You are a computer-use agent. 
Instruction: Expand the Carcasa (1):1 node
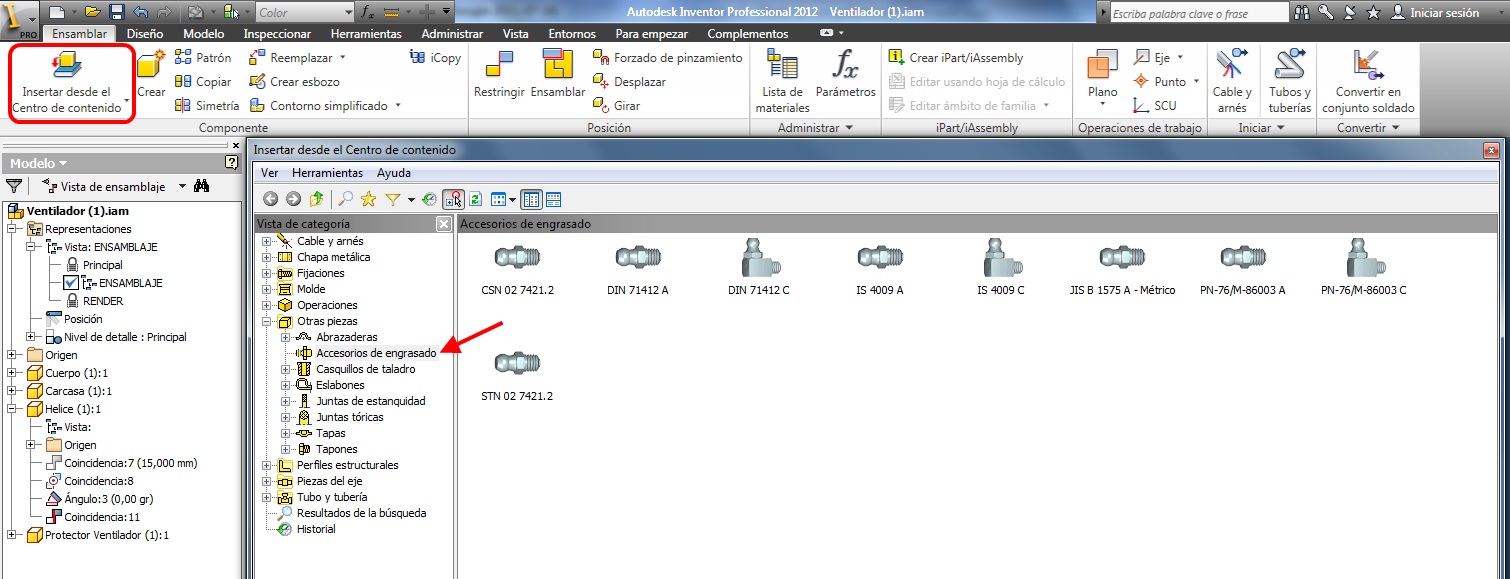point(12,391)
